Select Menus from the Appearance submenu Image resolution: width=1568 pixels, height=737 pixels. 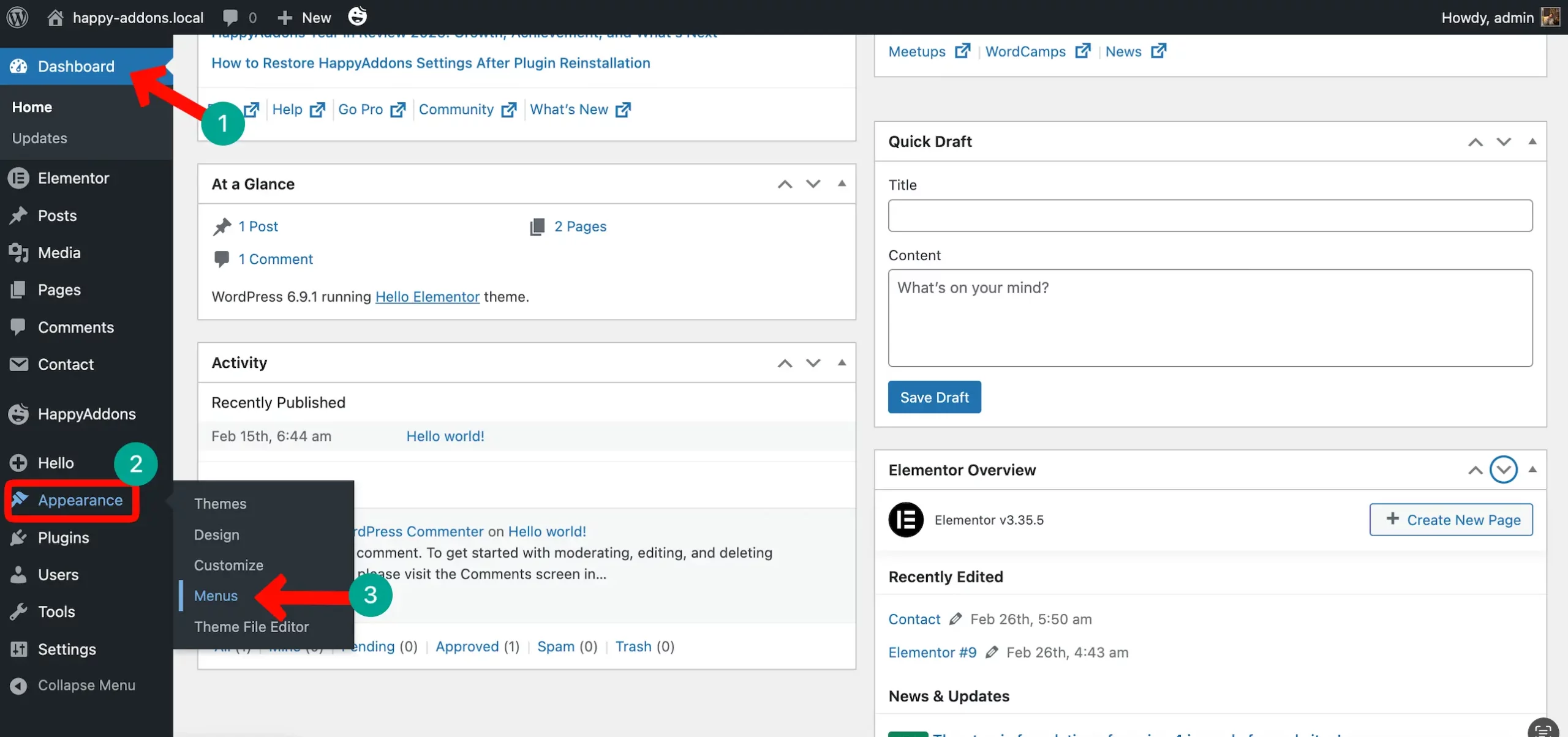(216, 595)
